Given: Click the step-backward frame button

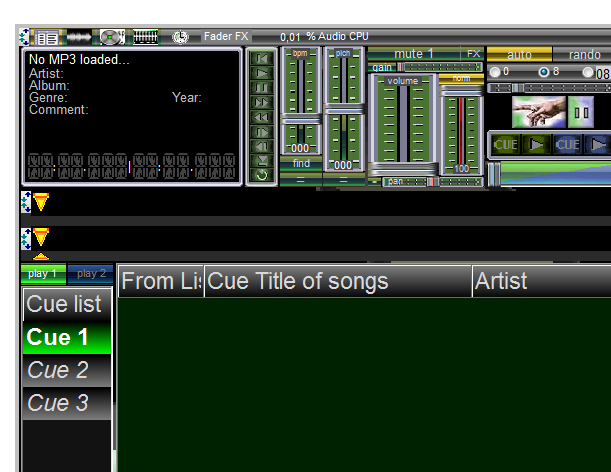Looking at the screenshot, I should coord(261,146).
